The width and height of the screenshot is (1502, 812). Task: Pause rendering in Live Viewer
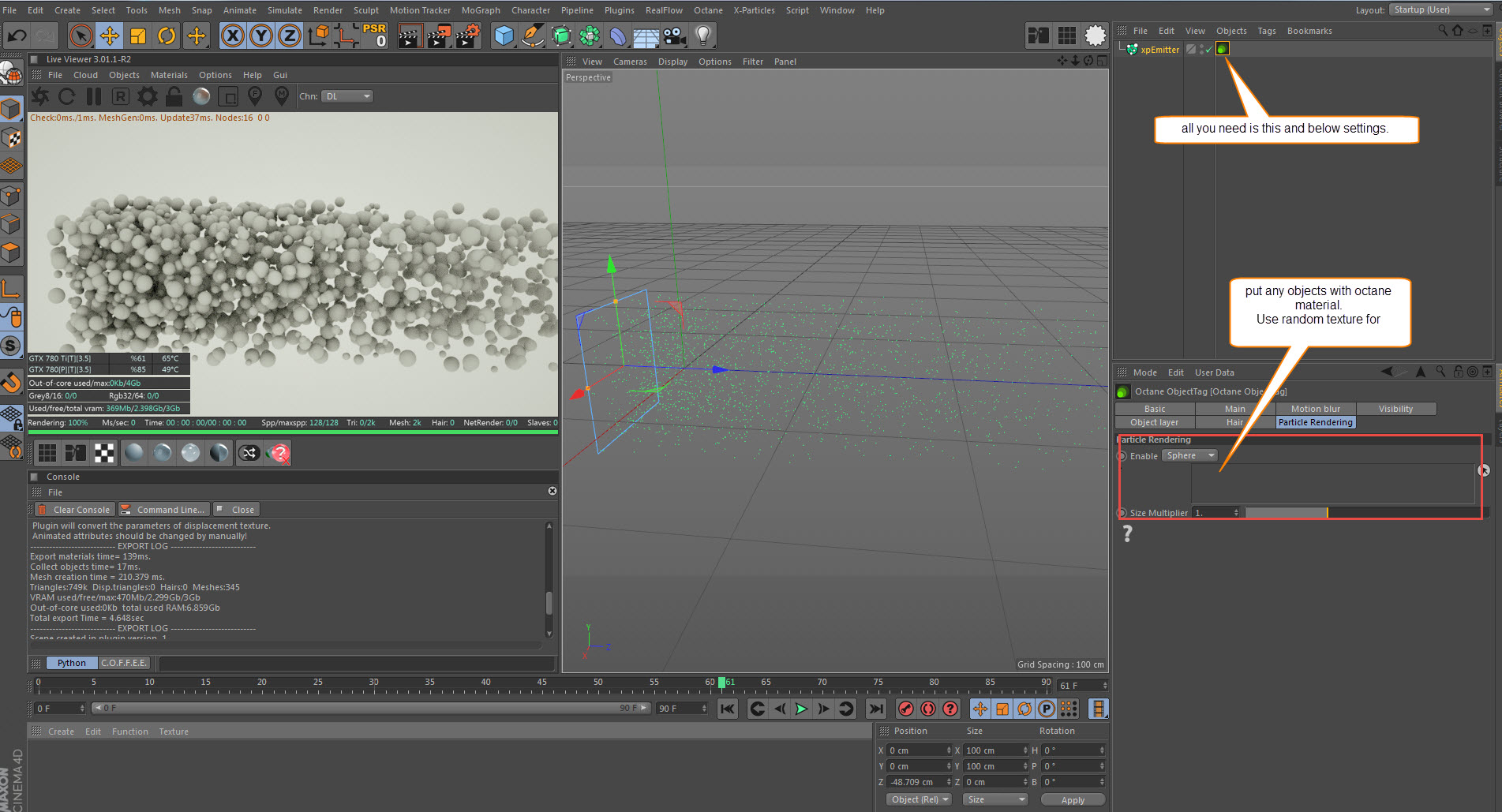coord(94,96)
